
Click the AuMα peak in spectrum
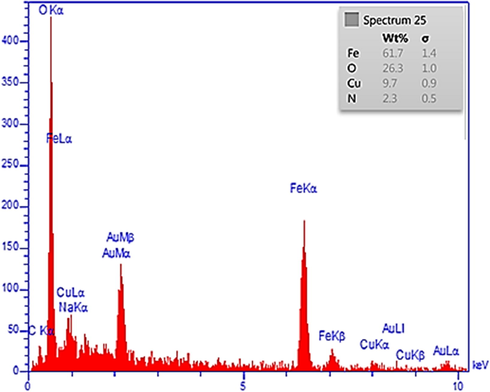click(121, 317)
